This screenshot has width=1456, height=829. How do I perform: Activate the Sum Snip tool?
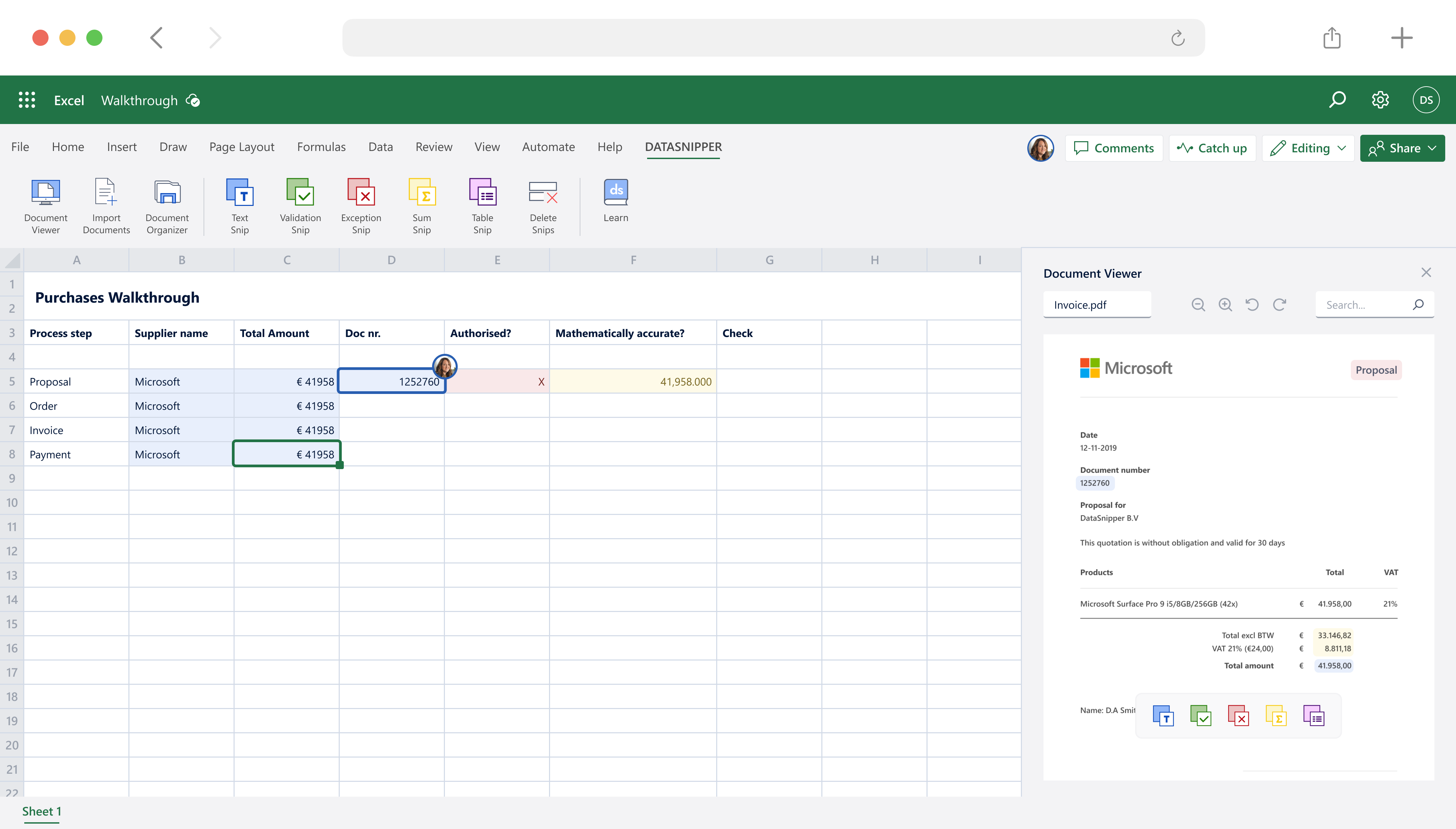[421, 206]
